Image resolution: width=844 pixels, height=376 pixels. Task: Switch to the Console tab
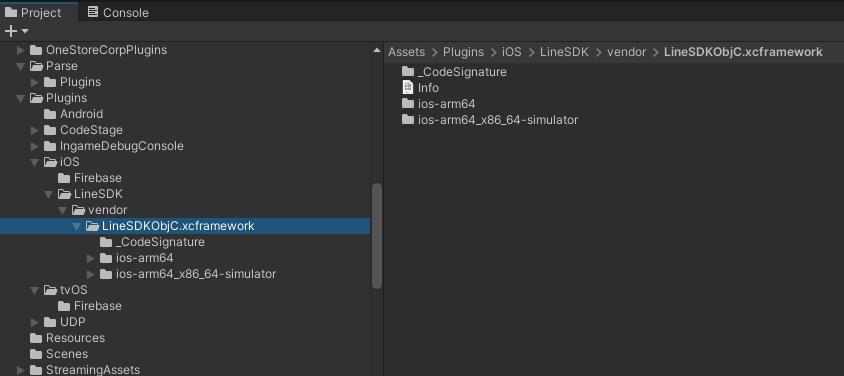click(x=117, y=12)
